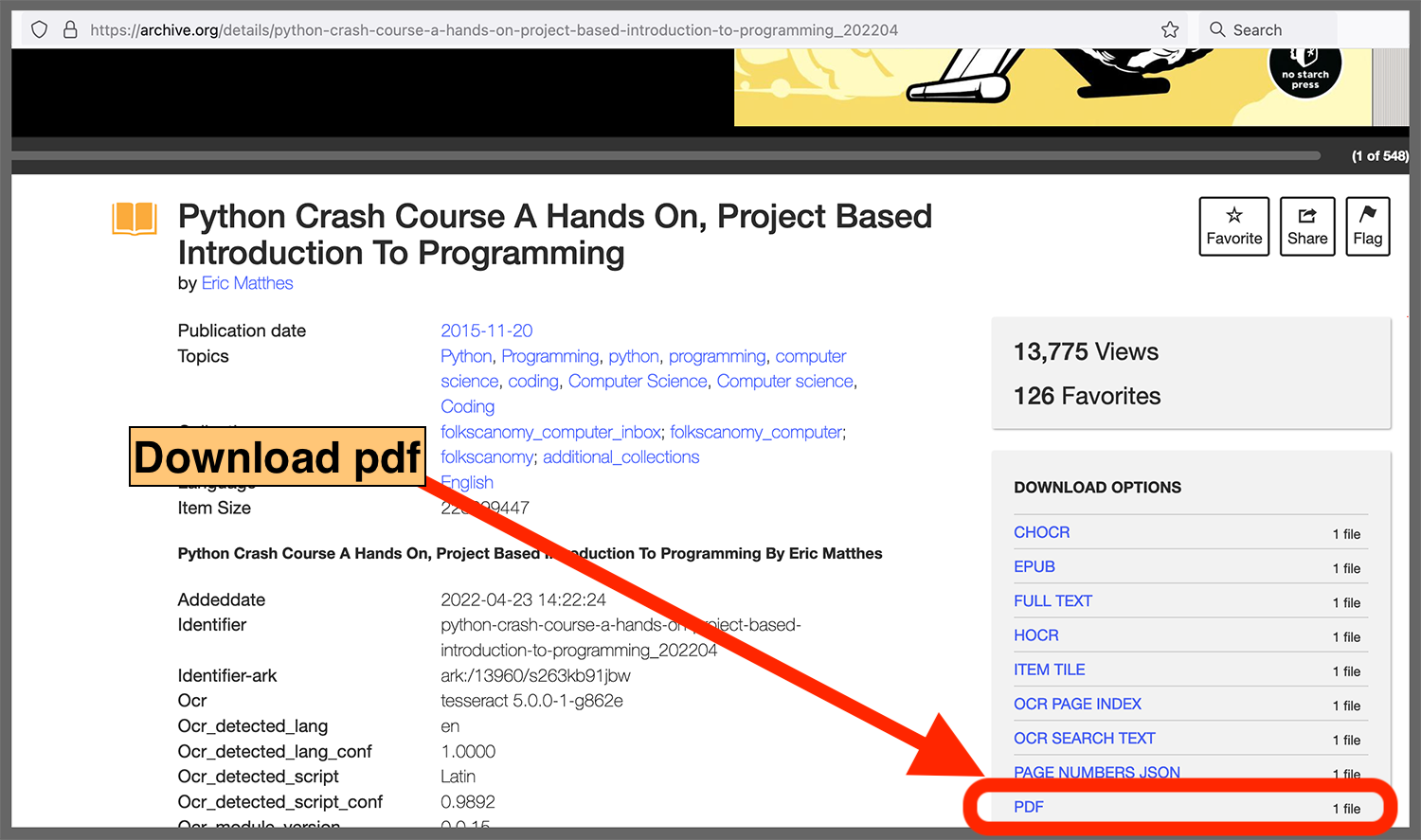
Task: Open the capitalized Python topic link
Action: pos(466,356)
